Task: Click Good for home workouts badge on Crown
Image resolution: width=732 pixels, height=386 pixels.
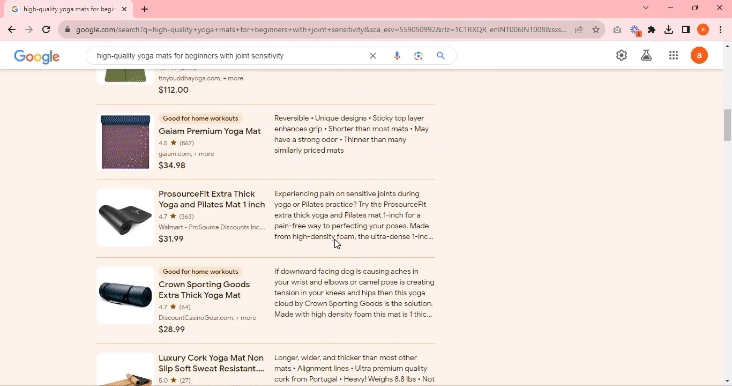Action: coord(200,272)
